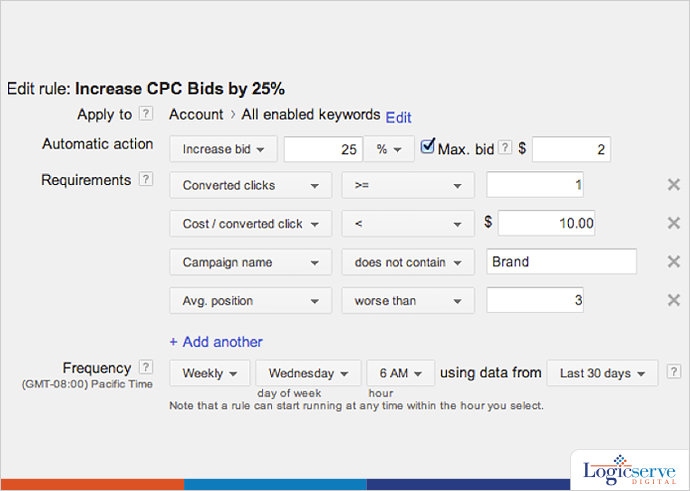Screen dimensions: 690x491
Task: Open the Max. bid help tooltip icon
Action: coord(505,150)
